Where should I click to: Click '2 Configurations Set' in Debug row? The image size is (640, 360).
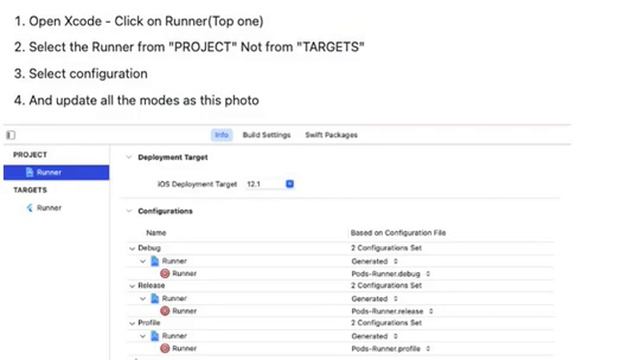point(386,248)
